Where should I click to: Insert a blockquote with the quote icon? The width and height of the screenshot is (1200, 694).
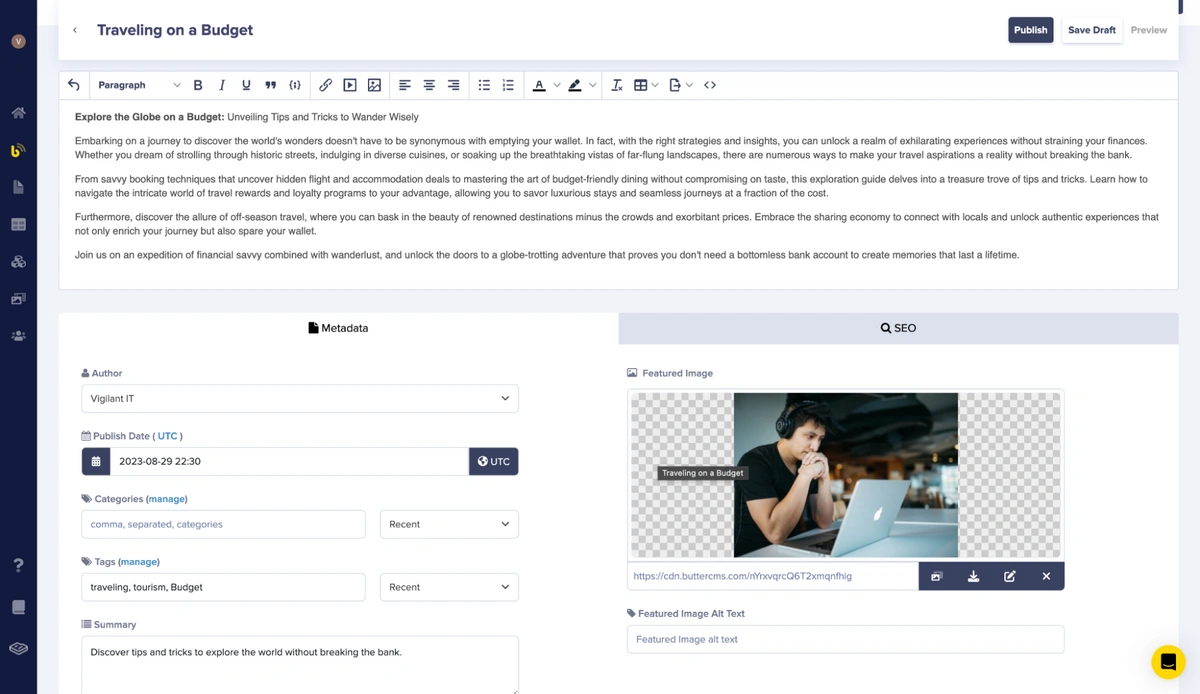[270, 85]
